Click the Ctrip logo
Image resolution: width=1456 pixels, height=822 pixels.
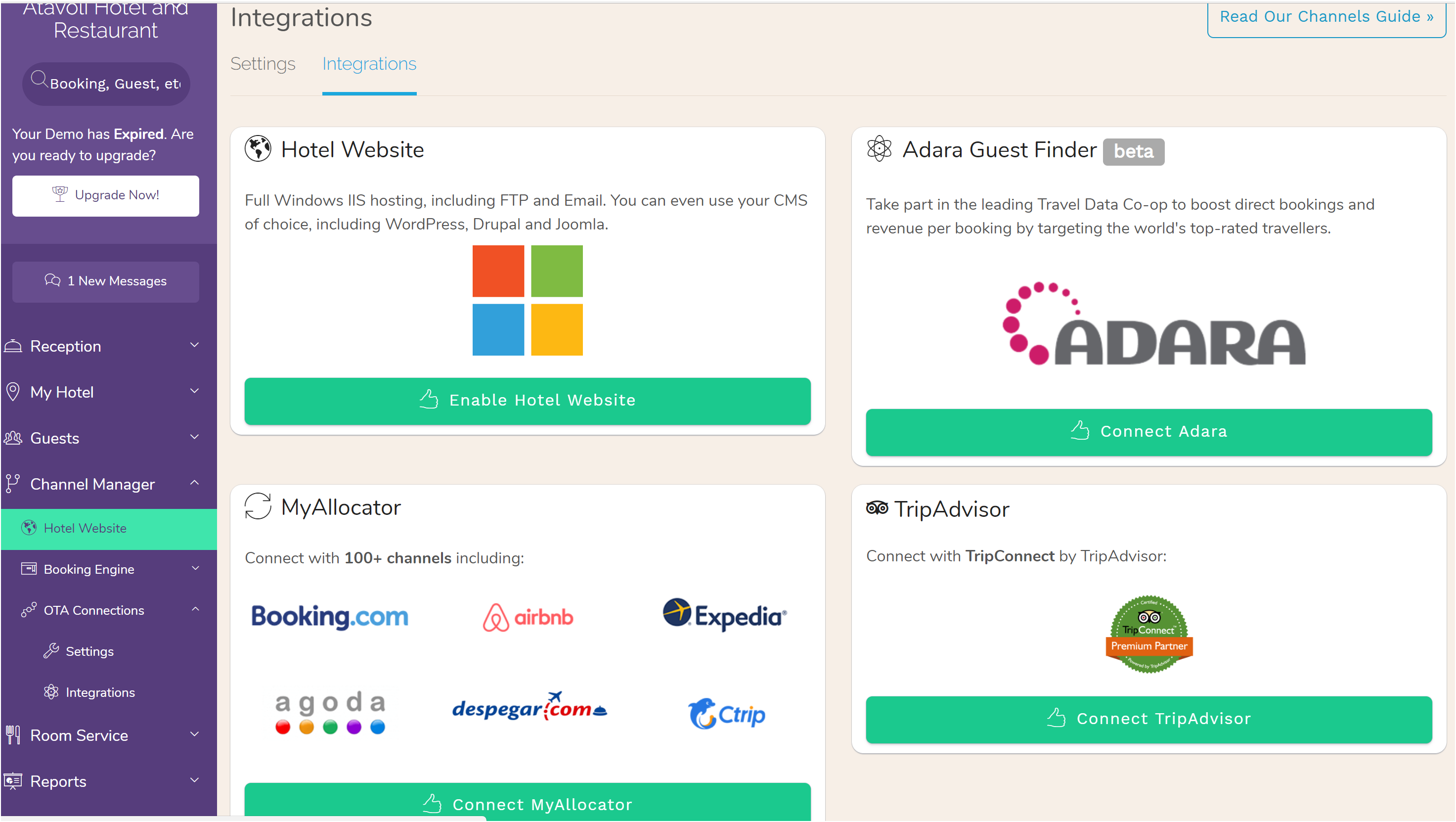click(726, 714)
